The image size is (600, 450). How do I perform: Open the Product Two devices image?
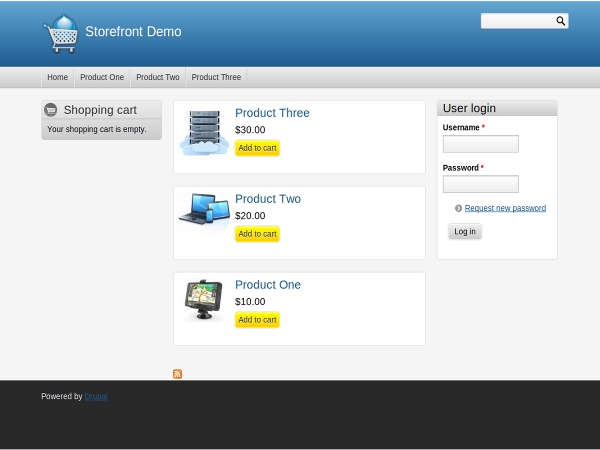[204, 209]
